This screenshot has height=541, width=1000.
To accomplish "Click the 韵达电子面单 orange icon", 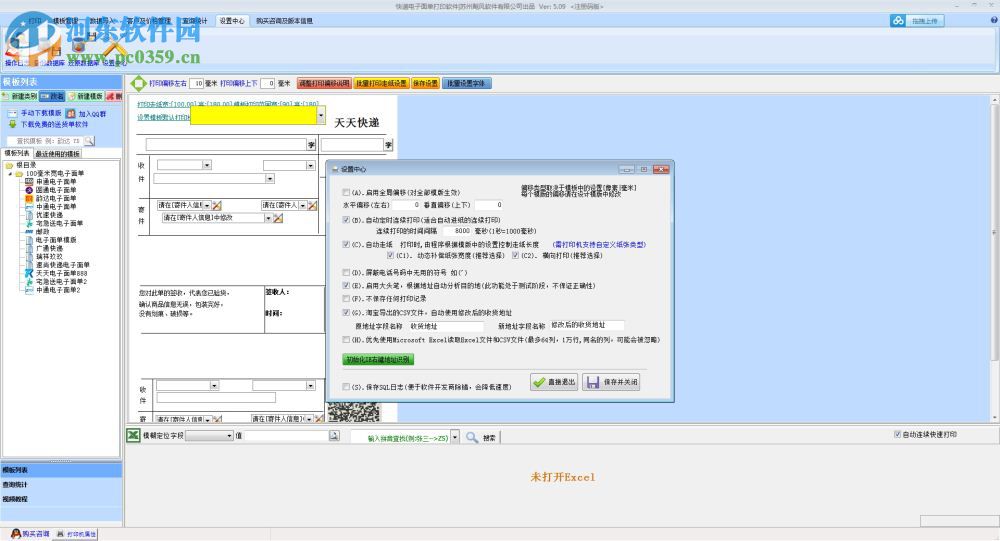I will tap(29, 198).
